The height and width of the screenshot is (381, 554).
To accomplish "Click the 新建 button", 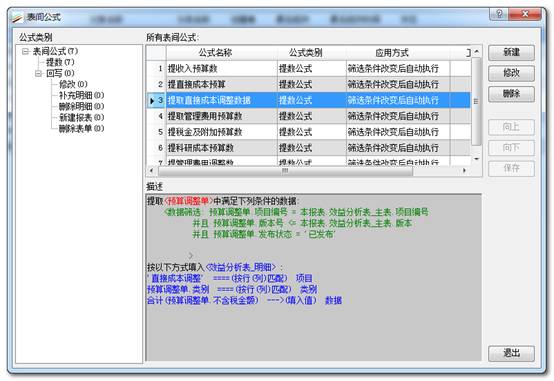I will [511, 53].
